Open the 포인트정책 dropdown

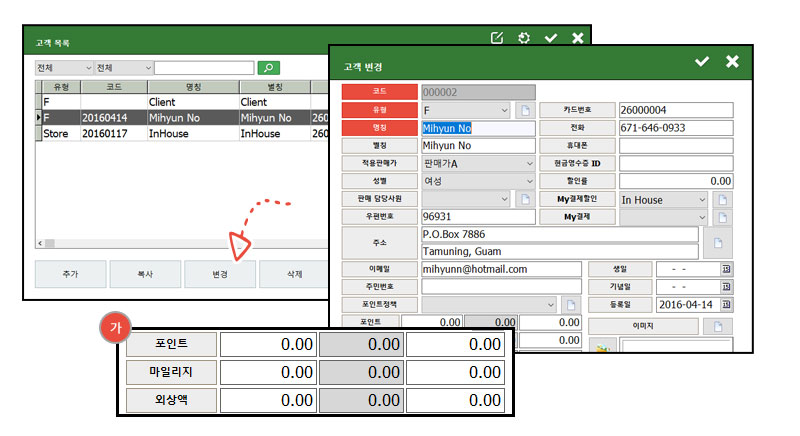489,305
